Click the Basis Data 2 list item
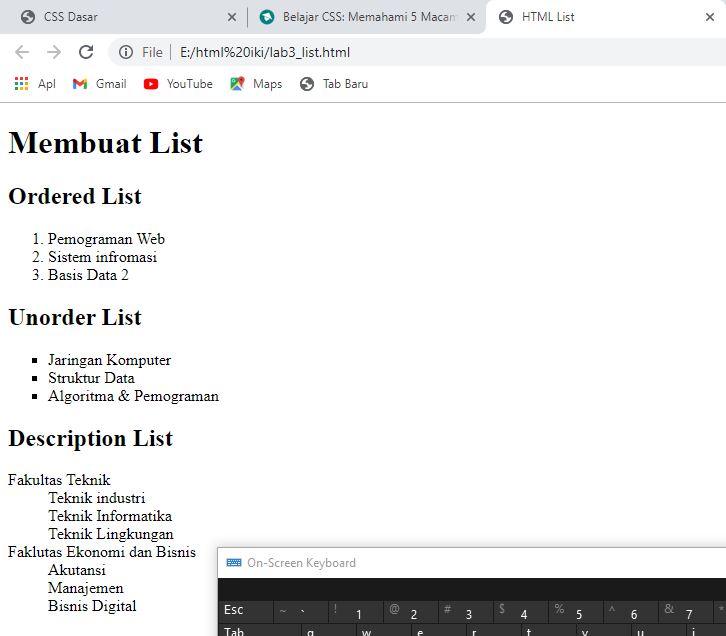 click(x=88, y=275)
